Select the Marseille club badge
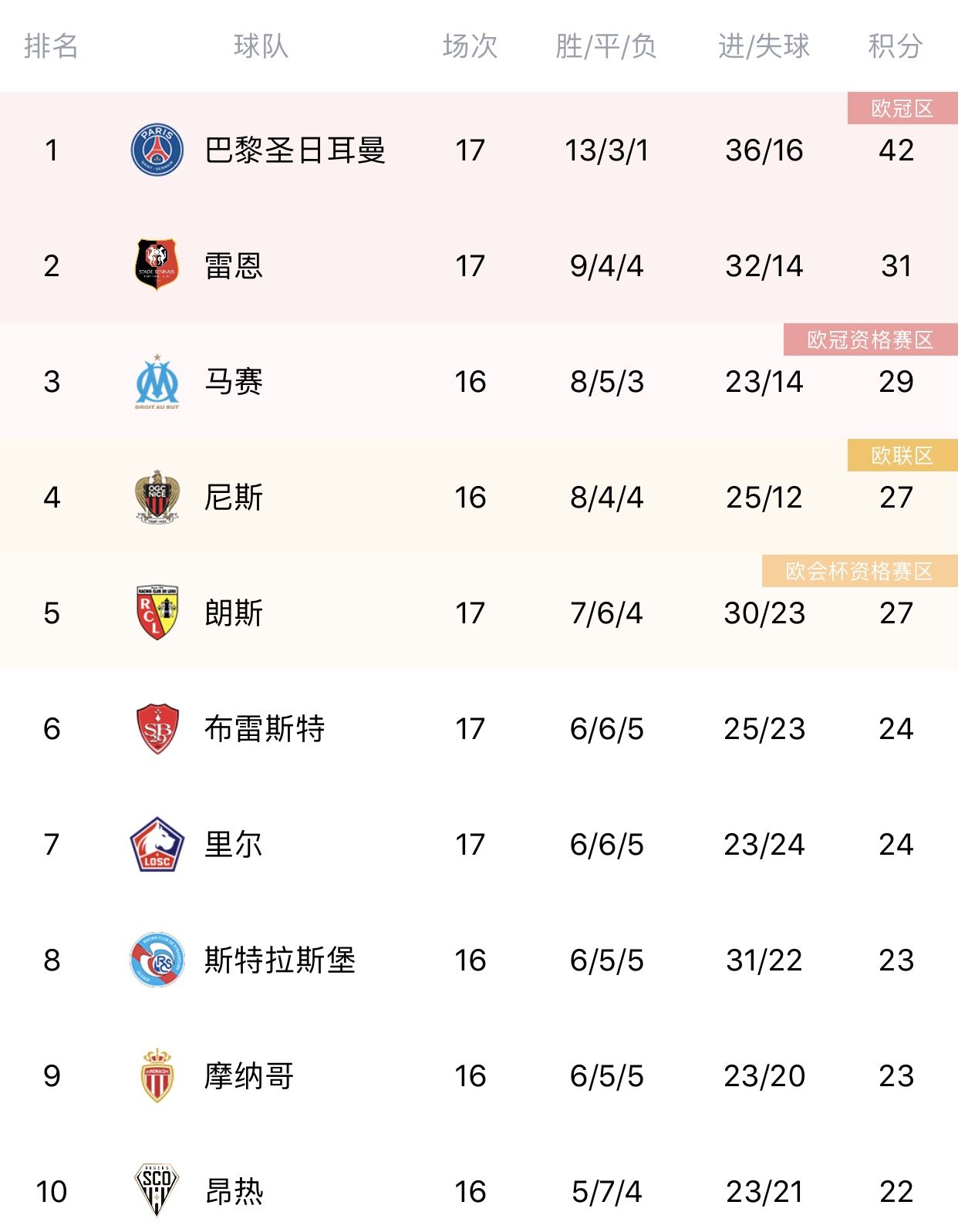The height and width of the screenshot is (1232, 958). coord(157,381)
